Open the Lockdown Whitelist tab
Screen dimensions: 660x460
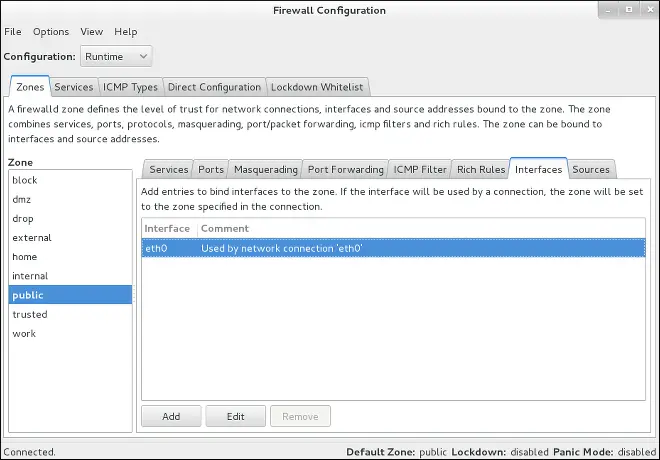[x=317, y=87]
